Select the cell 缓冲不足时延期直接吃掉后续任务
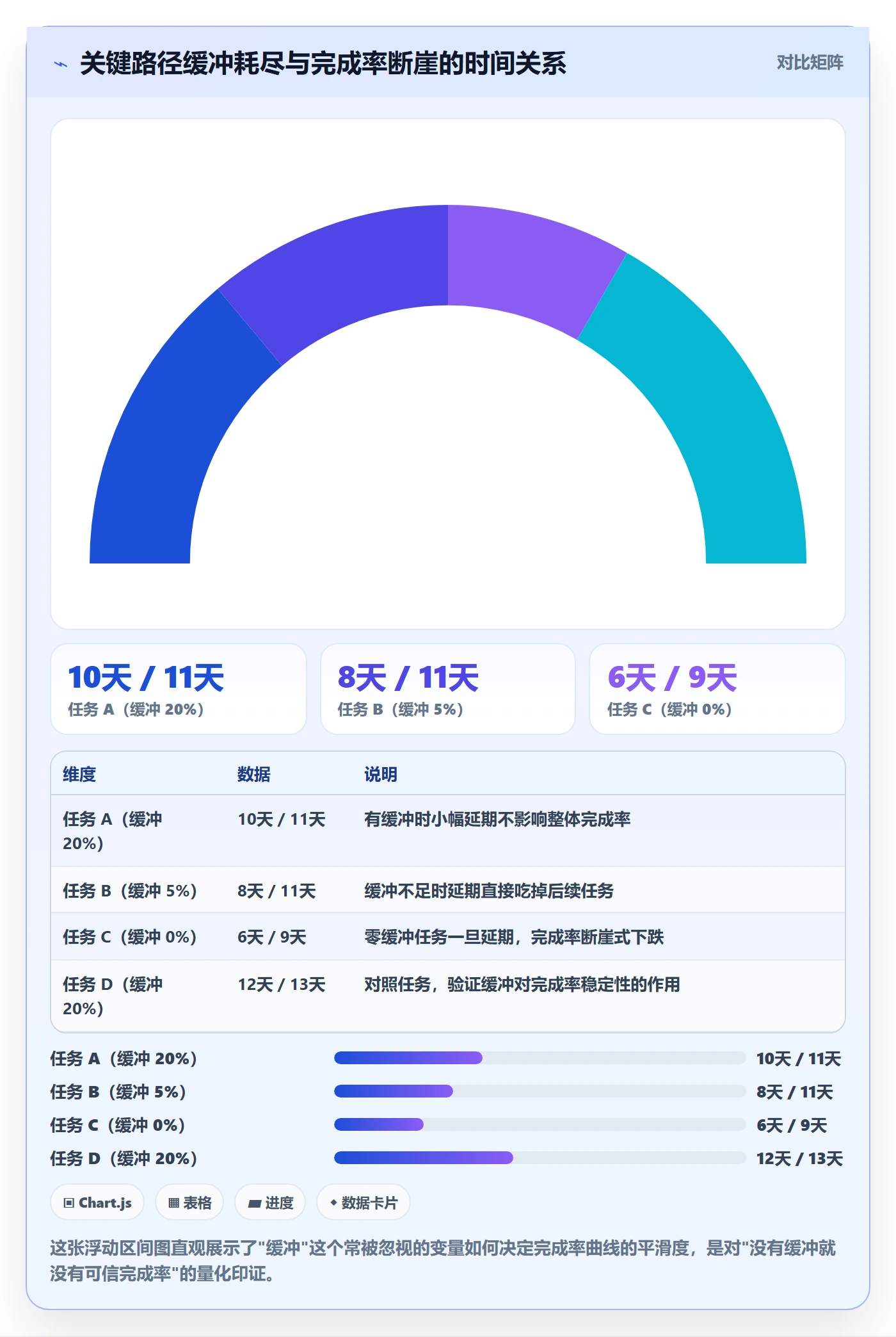This screenshot has width=896, height=1337. [x=489, y=891]
